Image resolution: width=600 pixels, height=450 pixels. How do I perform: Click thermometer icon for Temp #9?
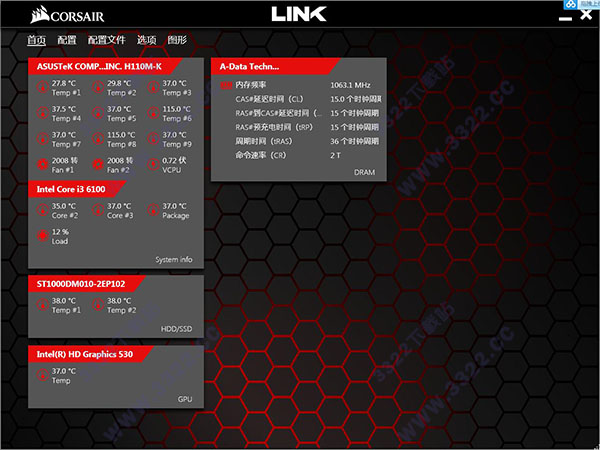click(153, 139)
